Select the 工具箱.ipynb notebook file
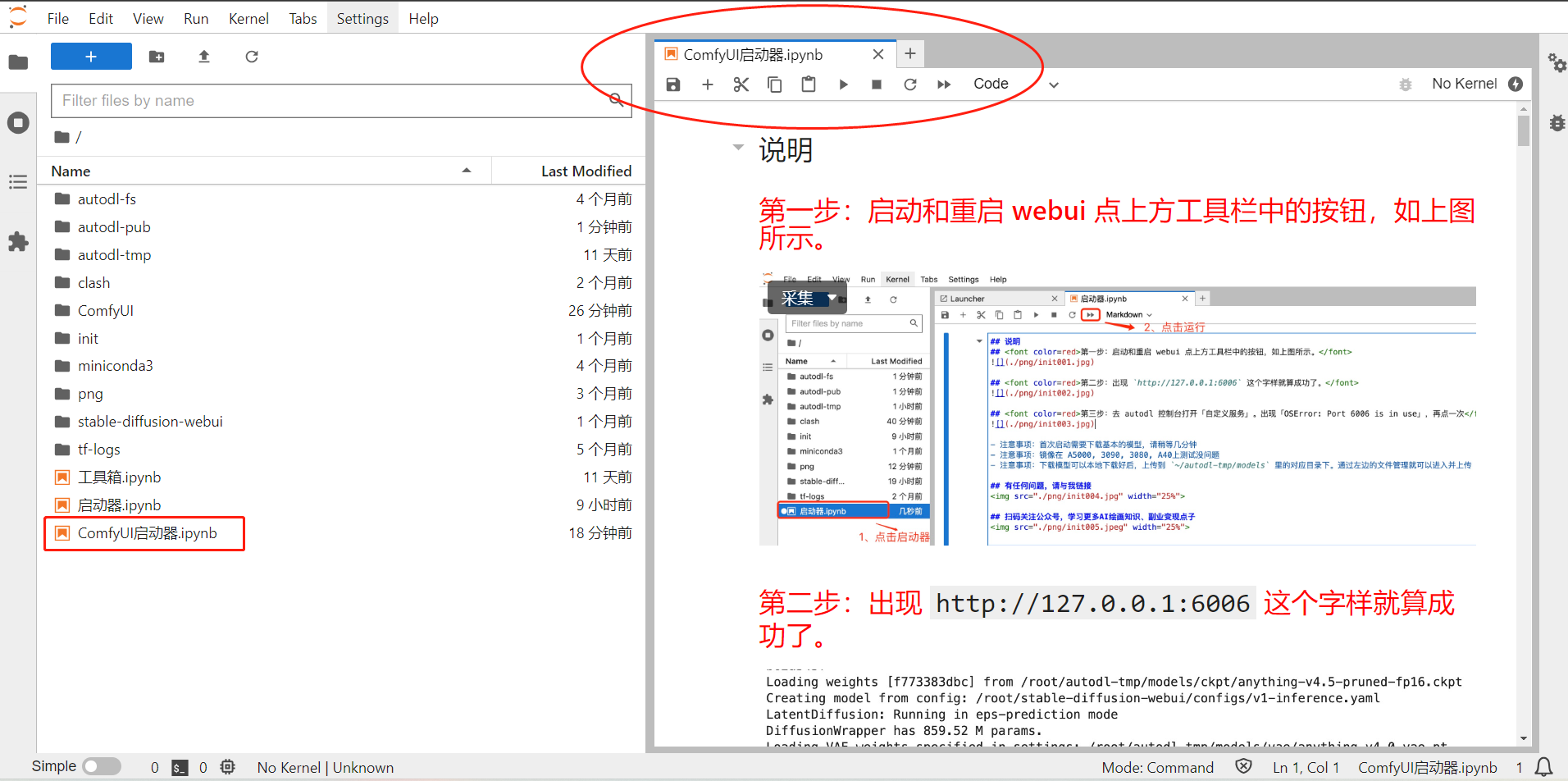Screen dimensions: 1568x781 [x=341, y=477]
